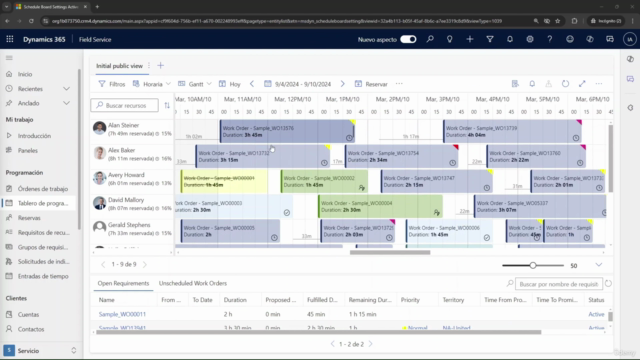The width and height of the screenshot is (640, 360).
Task: Open global search magnifier icon
Action: pyautogui.click(x=430, y=39)
